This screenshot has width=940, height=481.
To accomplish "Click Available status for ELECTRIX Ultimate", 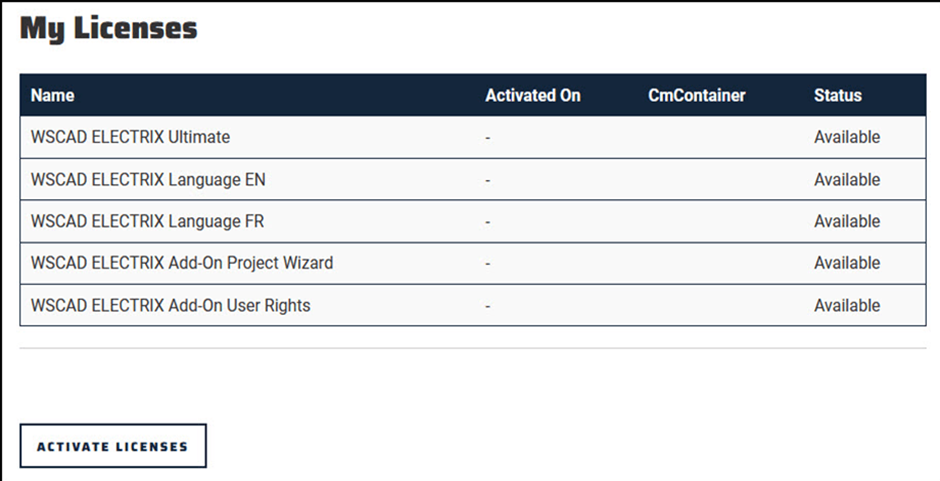I will point(847,137).
